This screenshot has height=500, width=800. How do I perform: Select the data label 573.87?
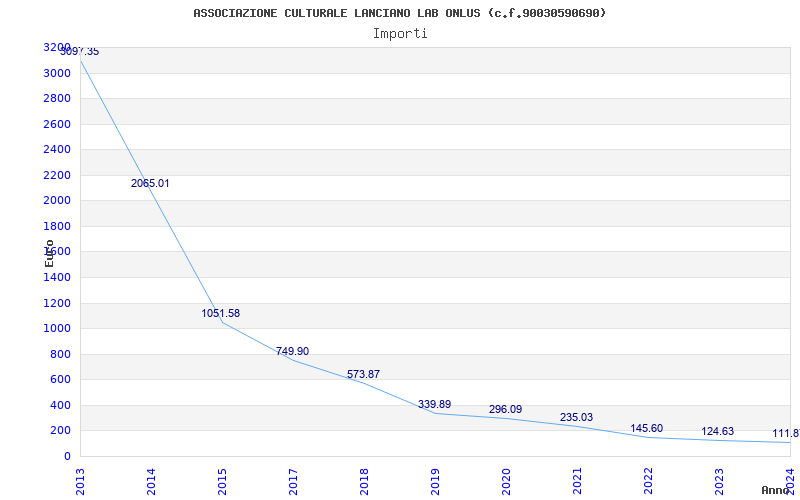[363, 374]
